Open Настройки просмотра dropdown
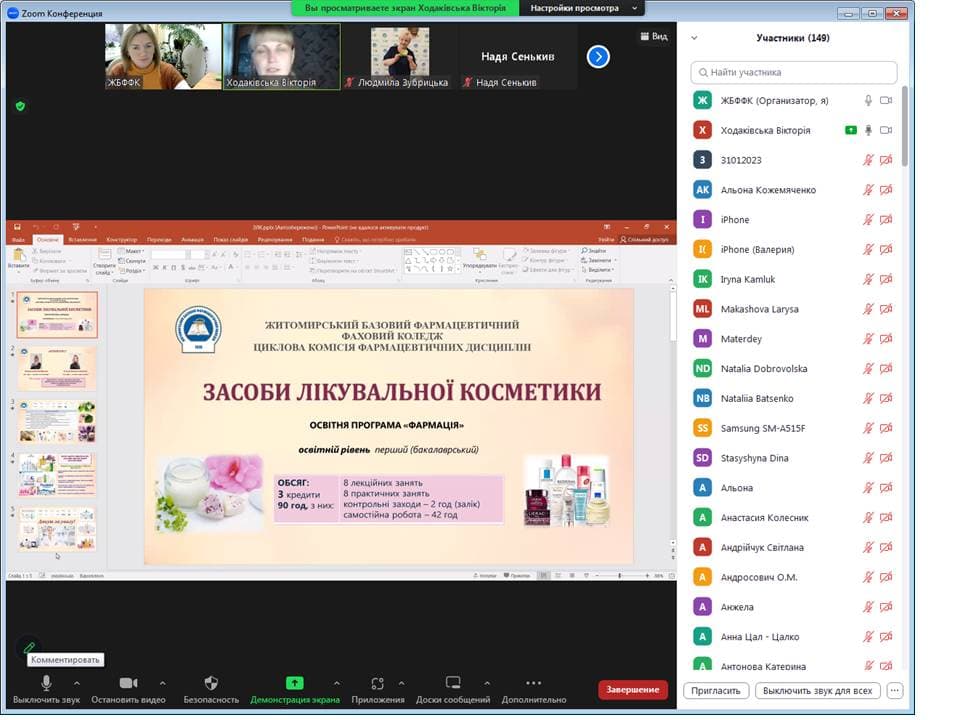The height and width of the screenshot is (720, 960). tap(583, 9)
